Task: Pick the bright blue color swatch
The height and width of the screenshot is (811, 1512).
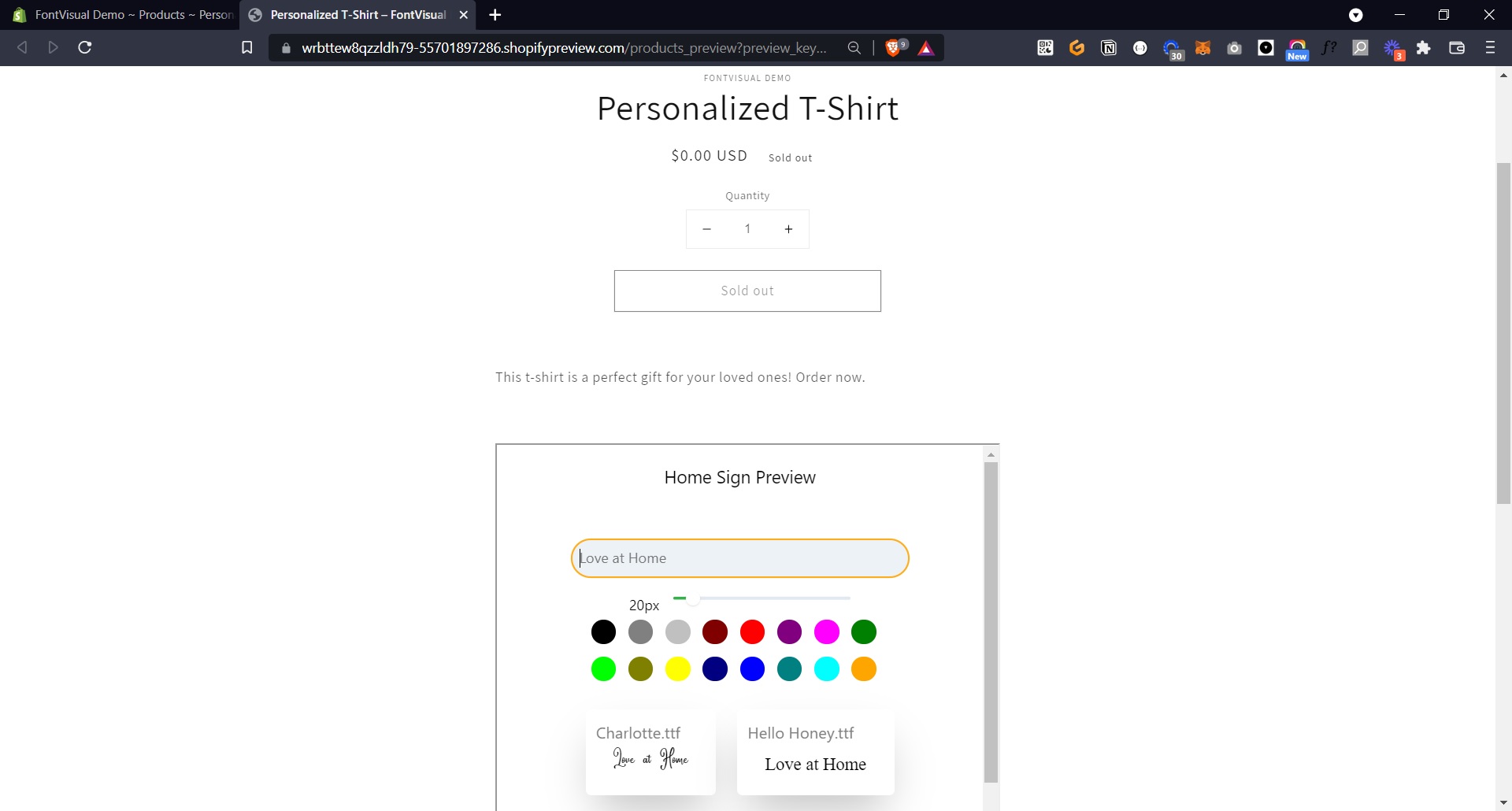Action: 752,668
